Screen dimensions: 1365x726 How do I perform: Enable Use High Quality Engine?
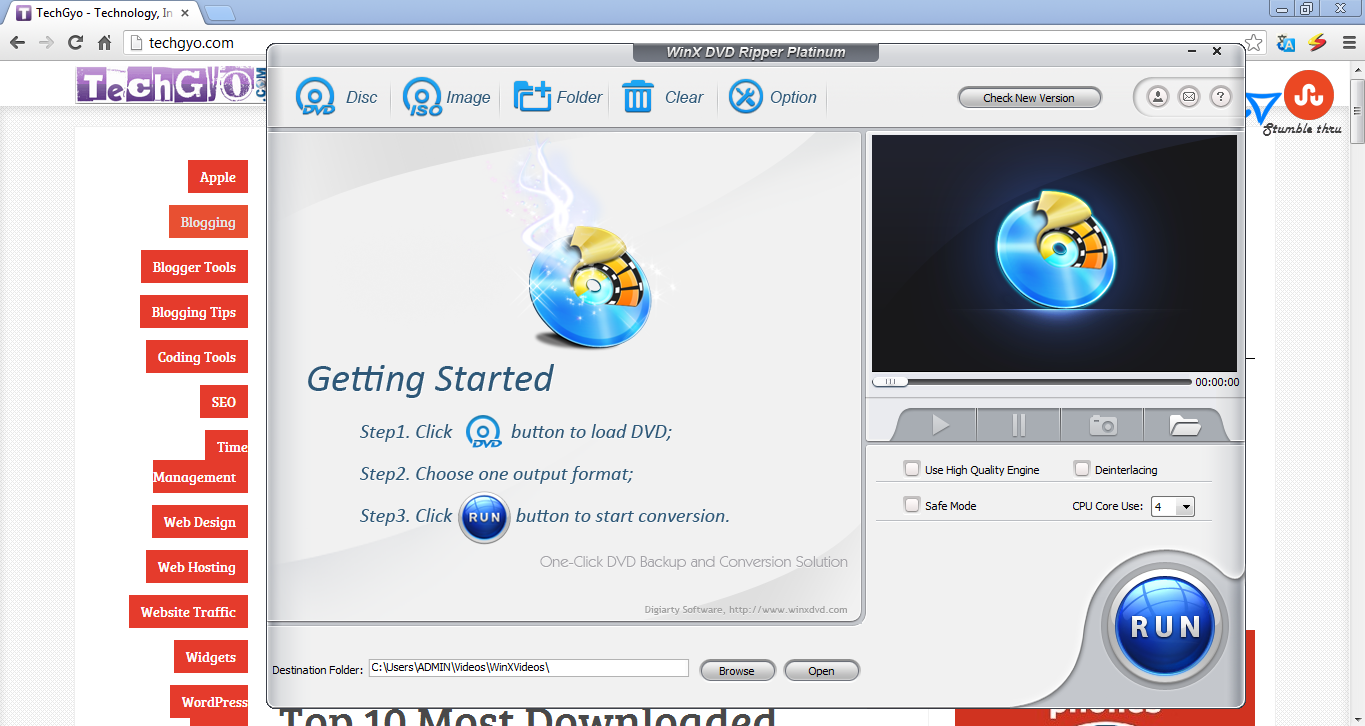[x=911, y=468]
